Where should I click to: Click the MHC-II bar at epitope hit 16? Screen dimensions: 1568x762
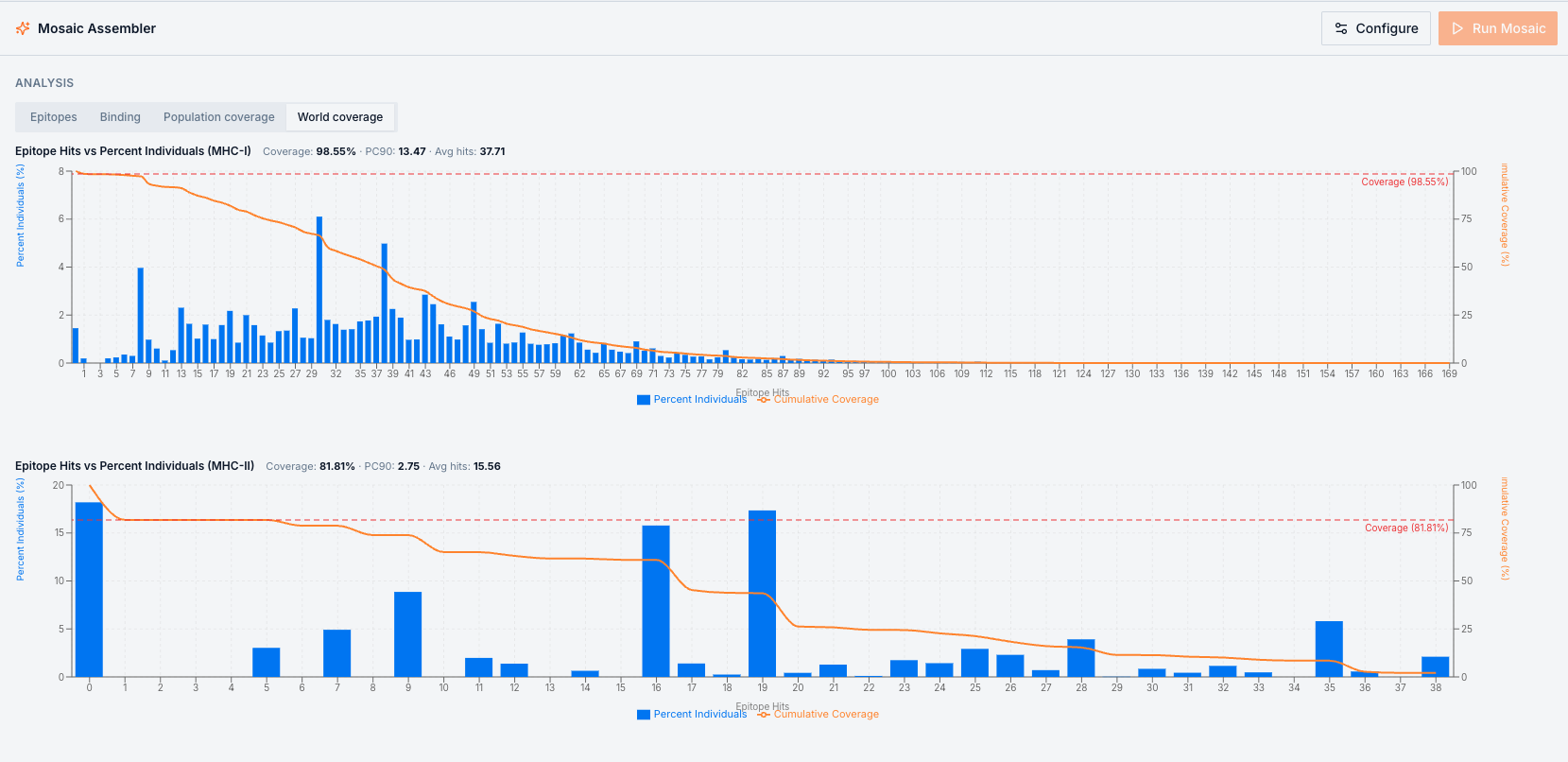coord(656,601)
